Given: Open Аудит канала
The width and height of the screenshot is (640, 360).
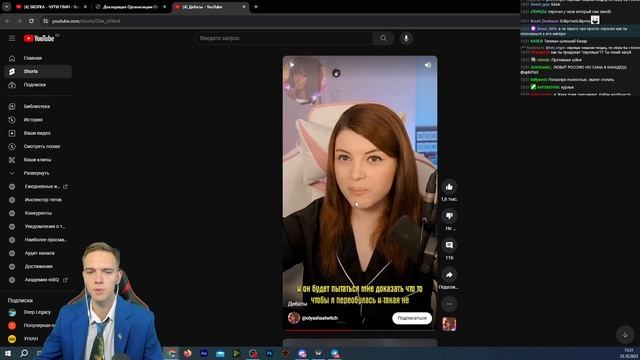Looking at the screenshot, I should click(38, 253).
